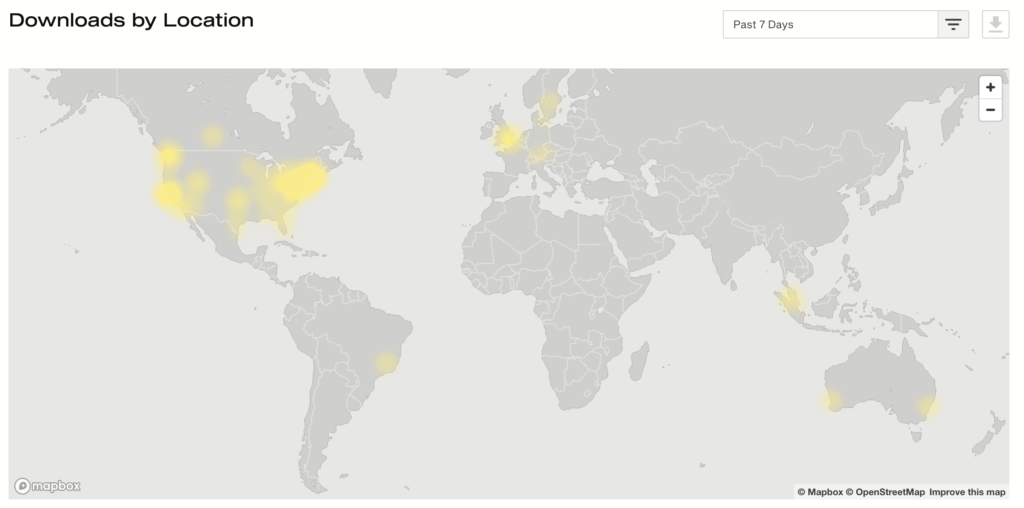This screenshot has height=508, width=1024.
Task: Click the Improve this map link
Action: coord(966,492)
